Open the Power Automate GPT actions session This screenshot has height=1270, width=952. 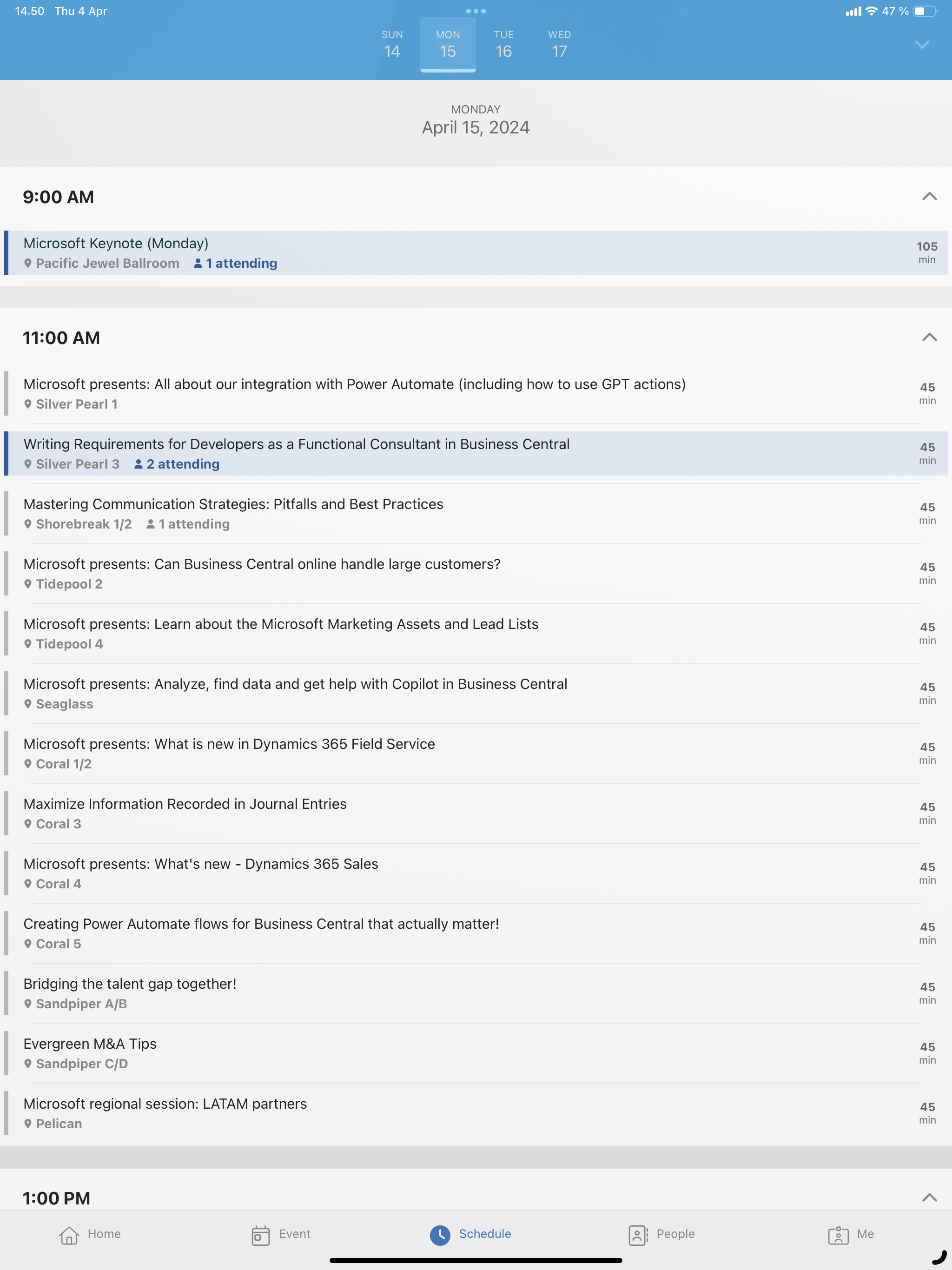tap(476, 393)
